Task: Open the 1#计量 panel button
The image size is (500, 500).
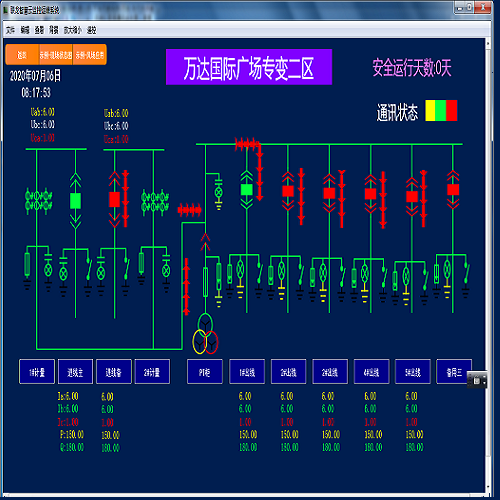Action: coord(37,372)
